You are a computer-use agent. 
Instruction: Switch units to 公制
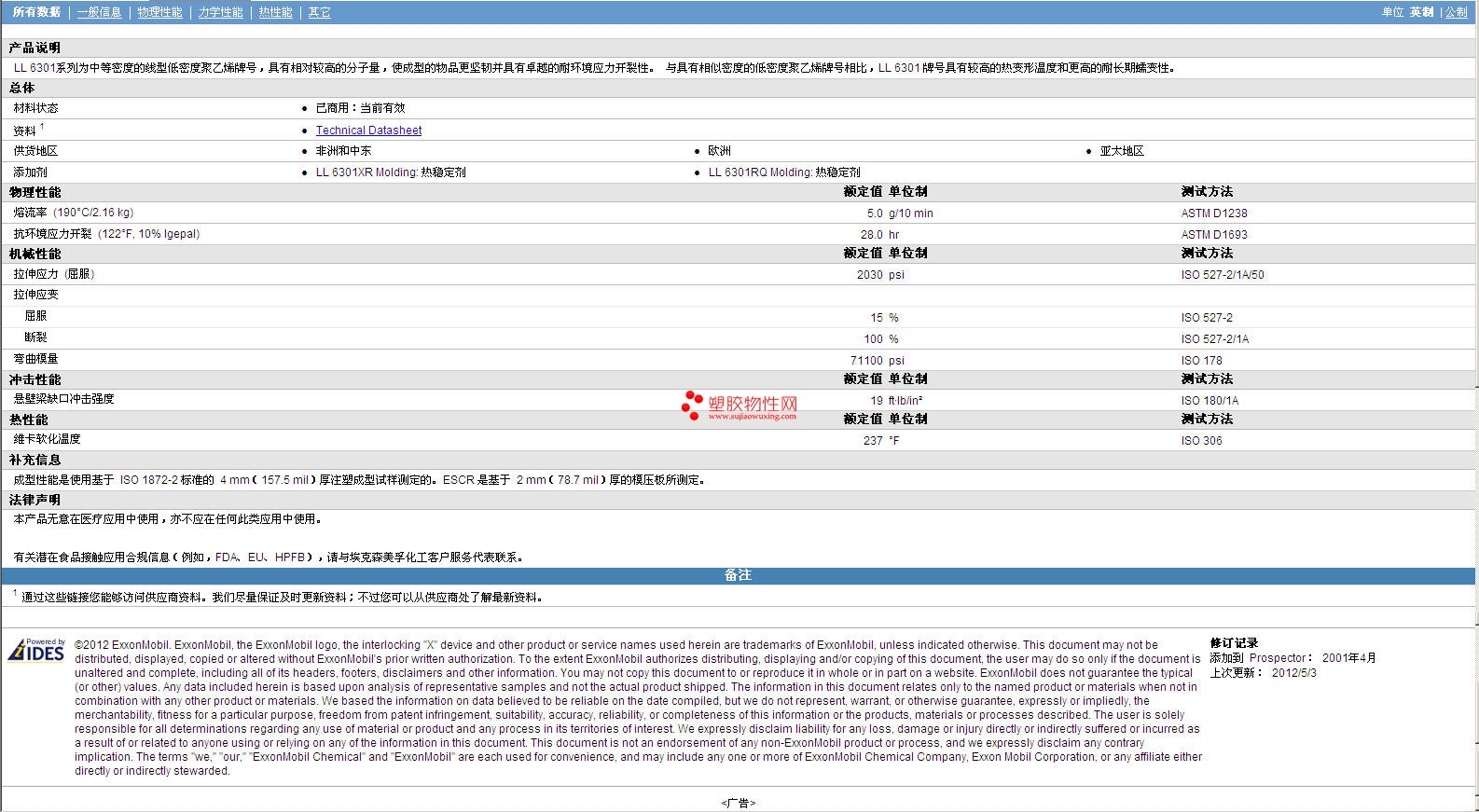pyautogui.click(x=1457, y=12)
